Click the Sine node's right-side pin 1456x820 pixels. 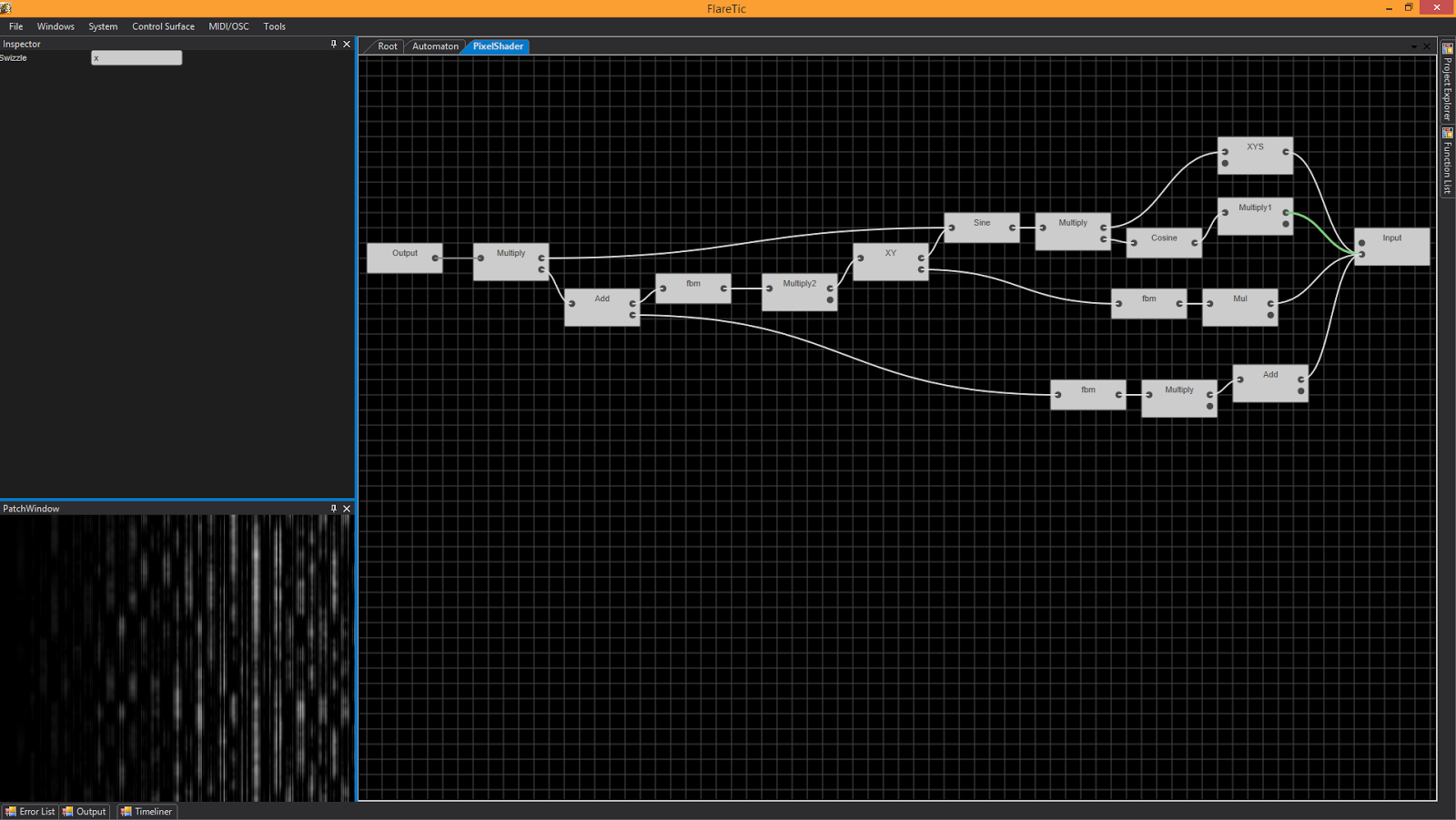(1012, 228)
